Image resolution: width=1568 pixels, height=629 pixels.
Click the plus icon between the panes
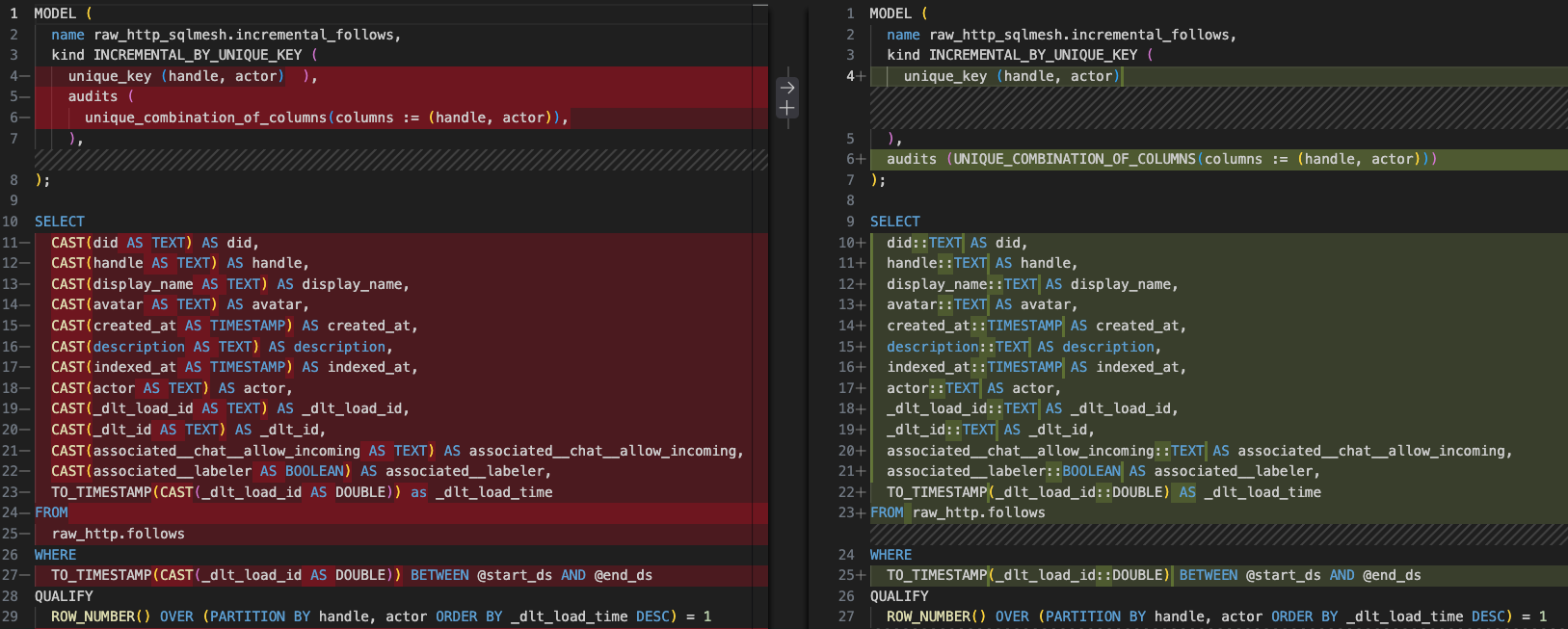pyautogui.click(x=787, y=108)
